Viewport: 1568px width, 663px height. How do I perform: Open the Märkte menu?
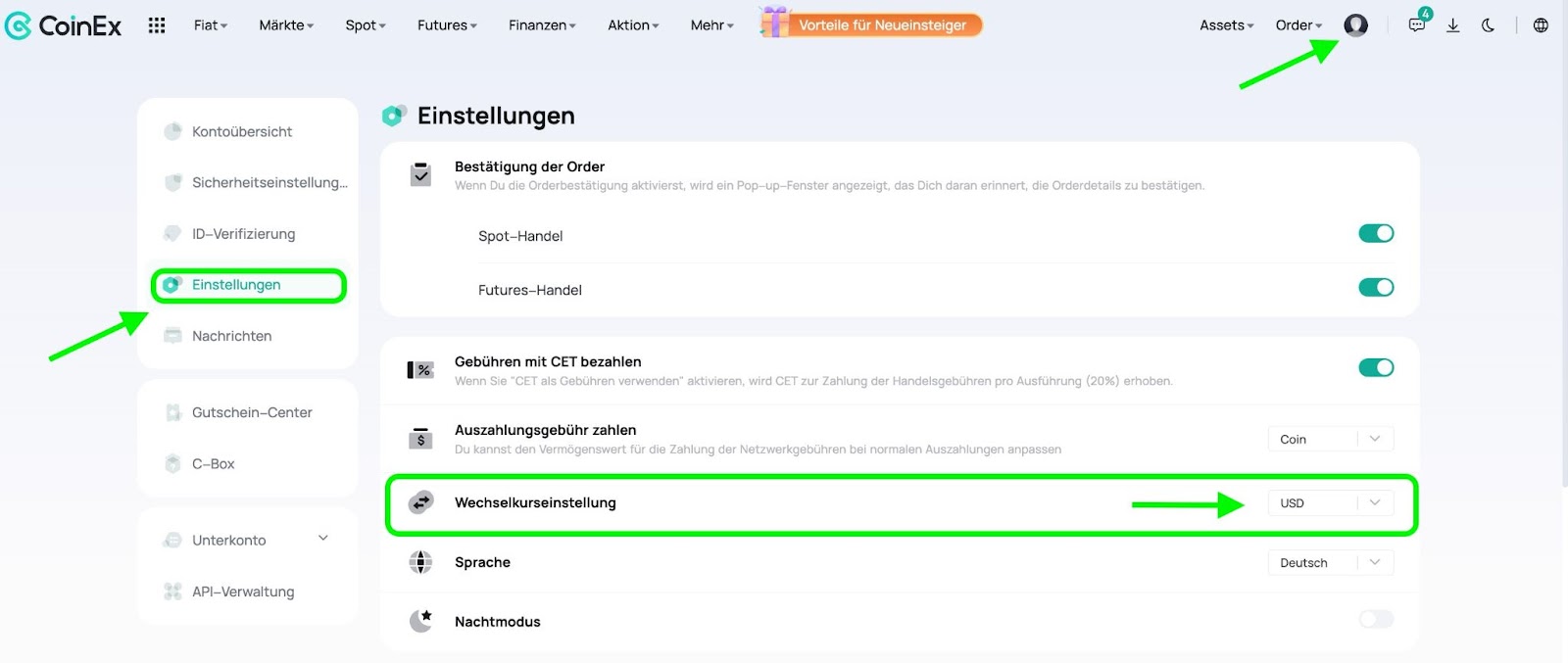[x=286, y=25]
